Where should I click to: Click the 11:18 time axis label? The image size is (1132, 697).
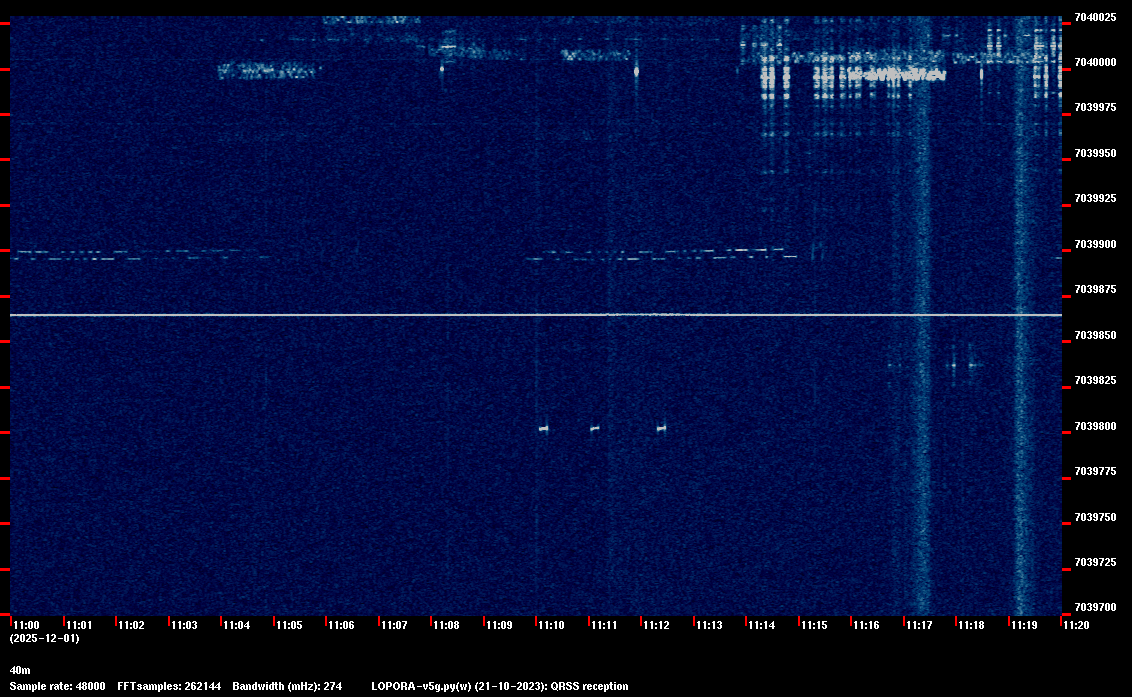point(971,625)
